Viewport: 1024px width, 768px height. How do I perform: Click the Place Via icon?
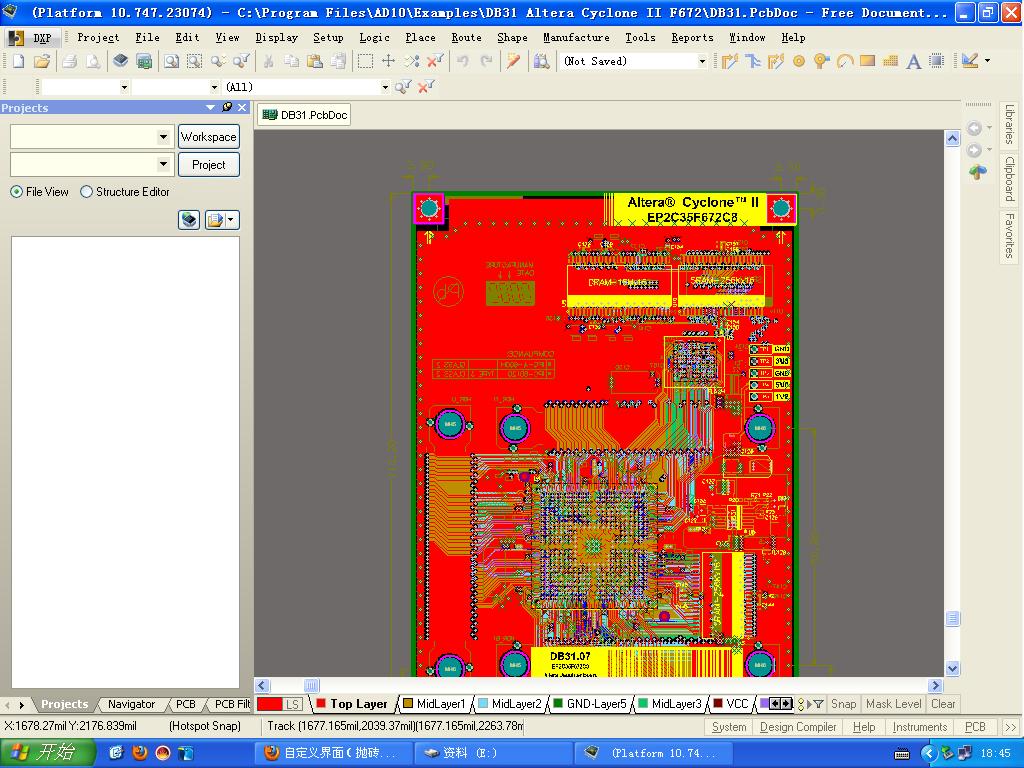click(x=821, y=62)
